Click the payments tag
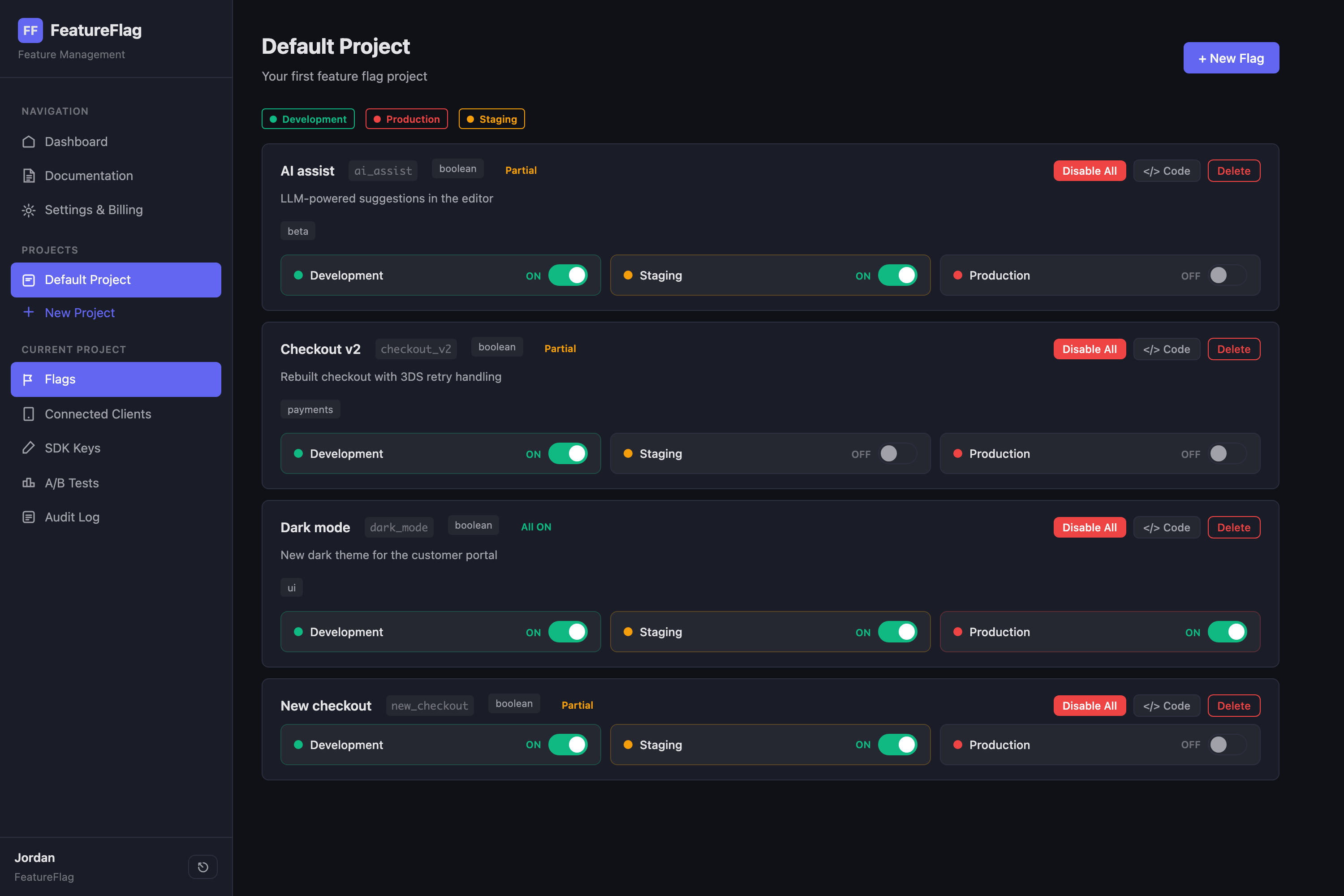Image resolution: width=1344 pixels, height=896 pixels. click(x=310, y=409)
